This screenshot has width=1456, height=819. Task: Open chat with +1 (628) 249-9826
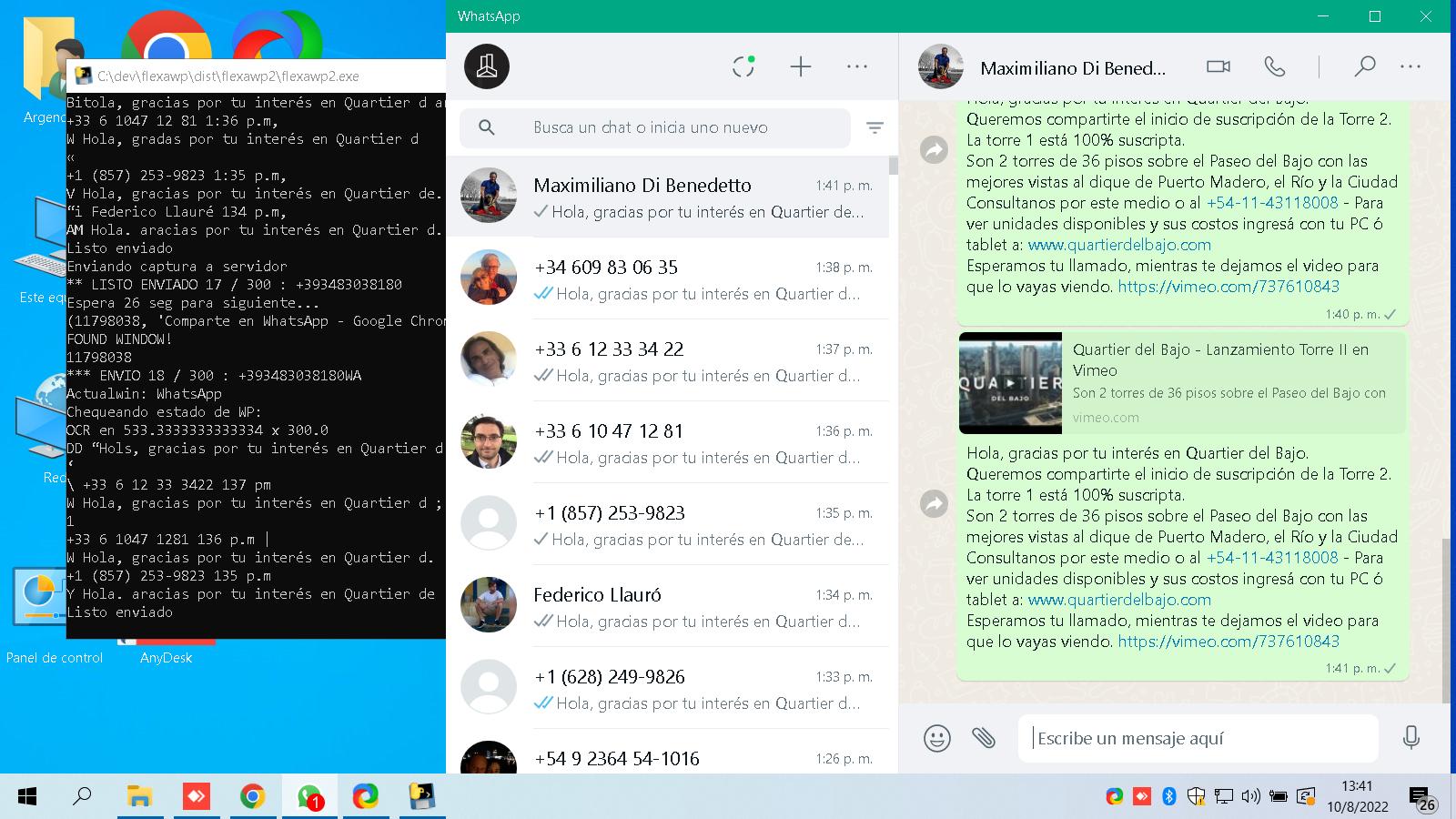point(667,688)
